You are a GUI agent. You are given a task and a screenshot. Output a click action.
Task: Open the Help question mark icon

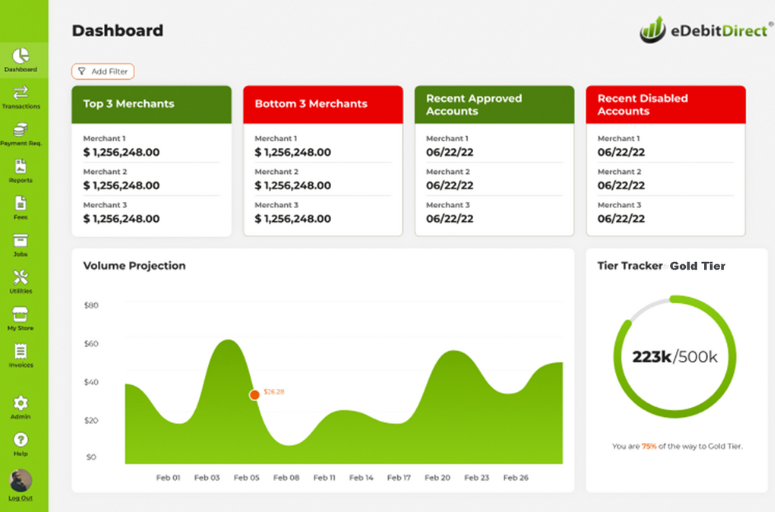pos(21,440)
